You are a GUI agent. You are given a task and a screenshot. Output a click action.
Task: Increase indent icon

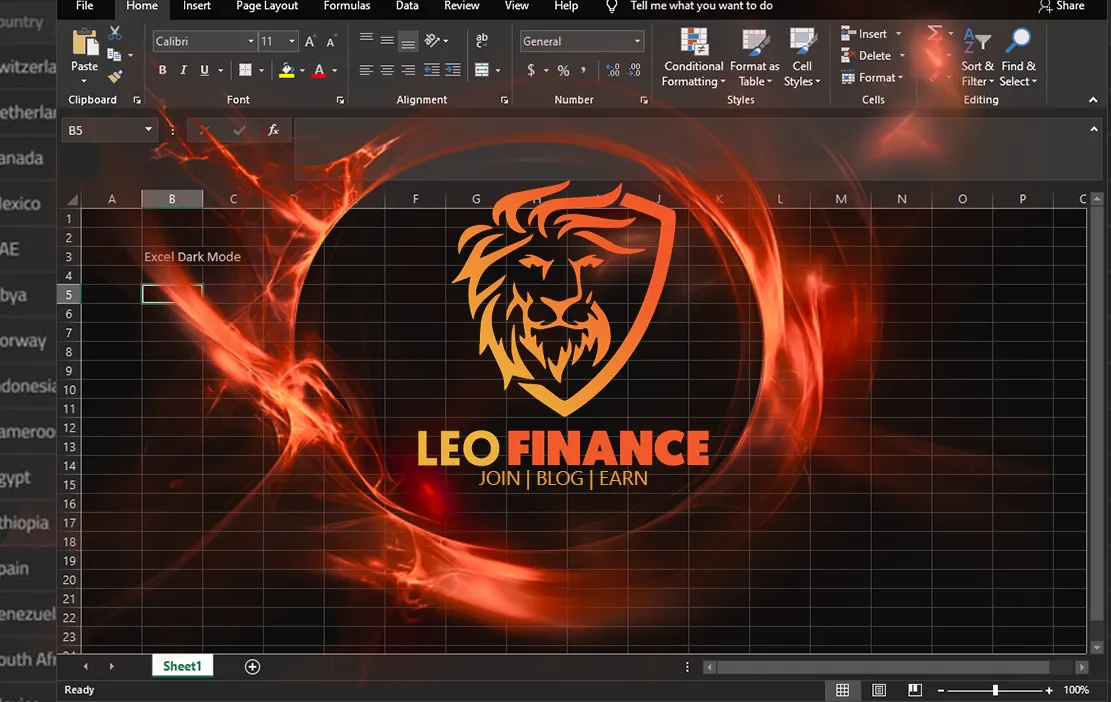tap(453, 70)
